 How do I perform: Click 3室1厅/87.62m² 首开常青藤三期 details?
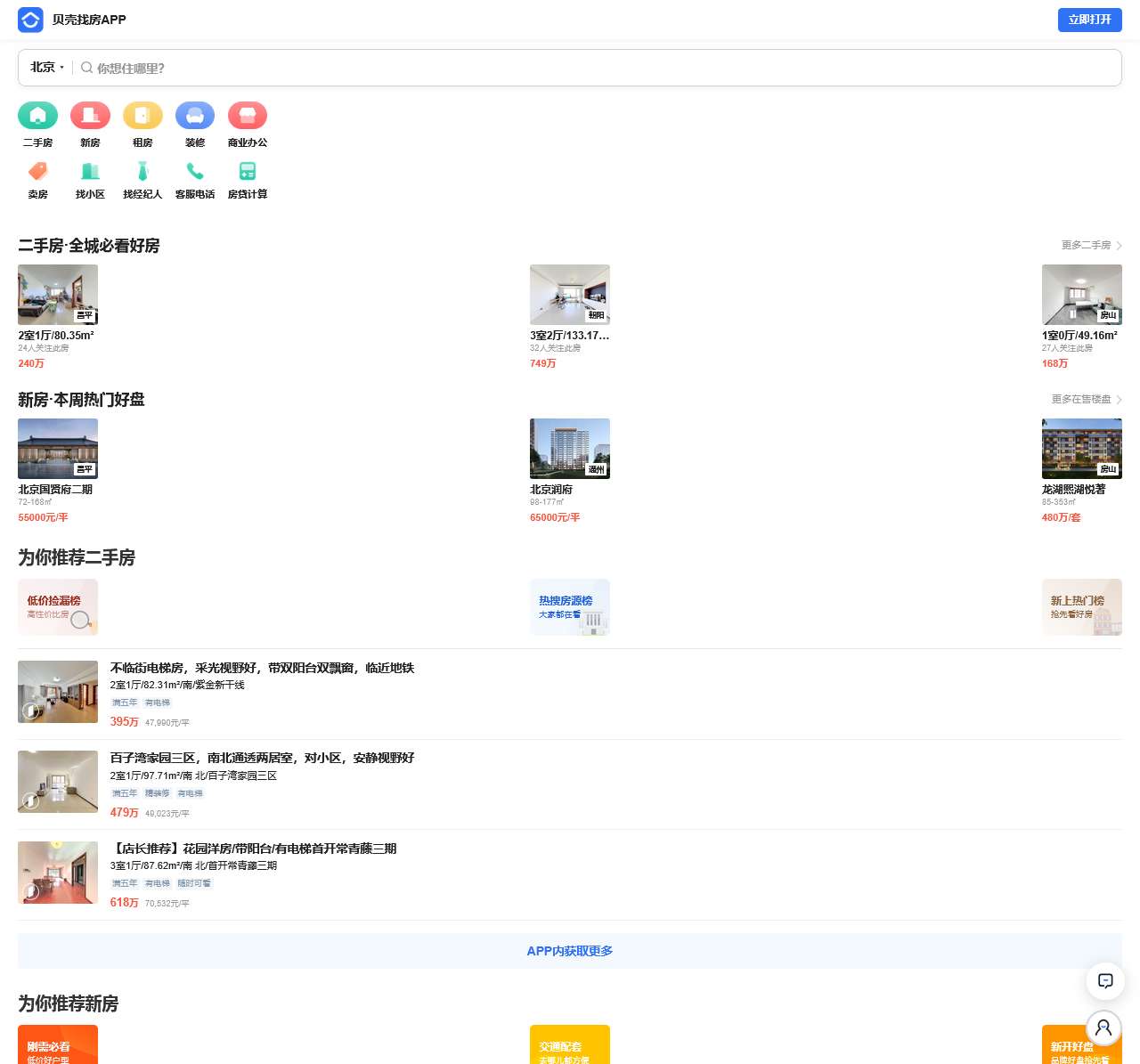[193, 865]
